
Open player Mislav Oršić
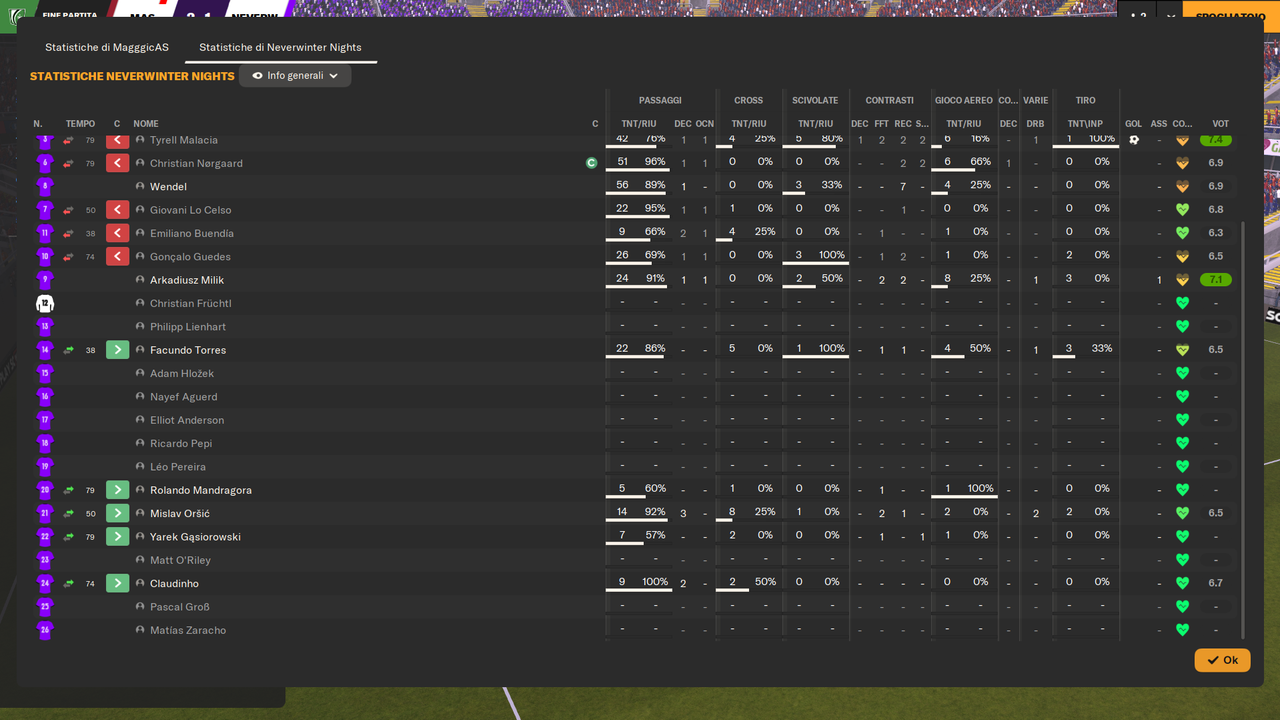180,513
